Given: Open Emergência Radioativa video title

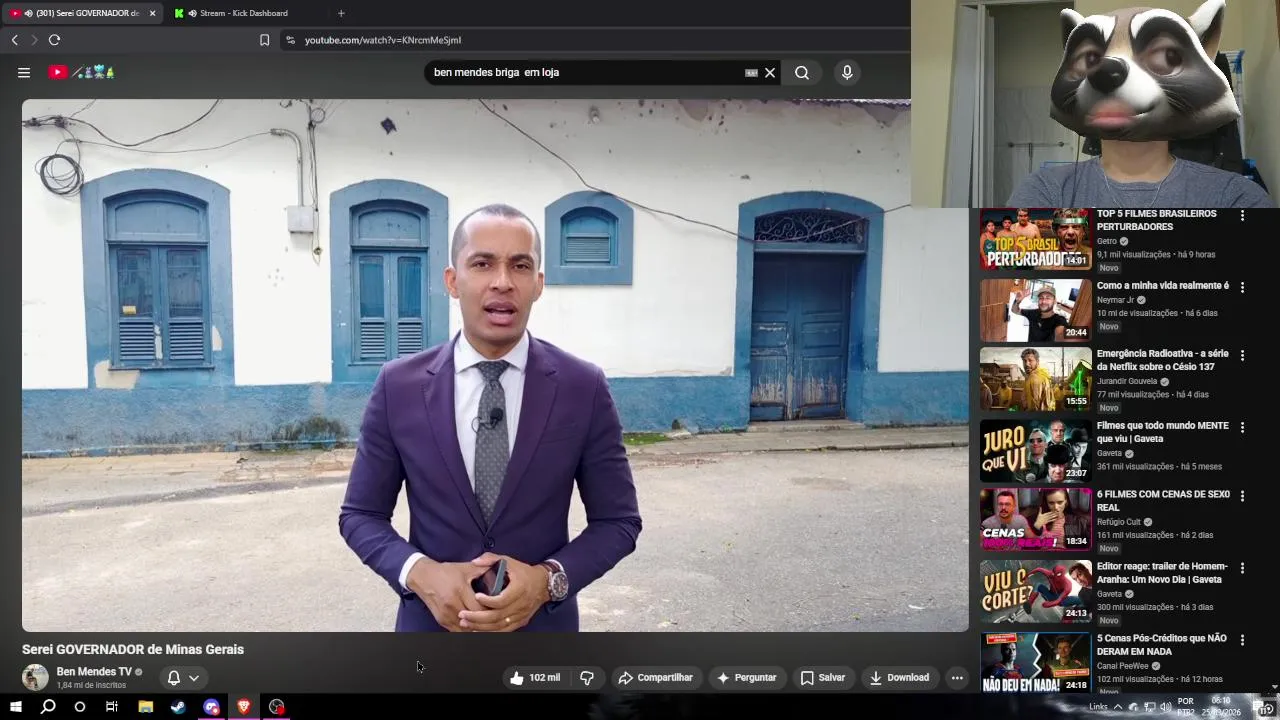Looking at the screenshot, I should pyautogui.click(x=1162, y=360).
